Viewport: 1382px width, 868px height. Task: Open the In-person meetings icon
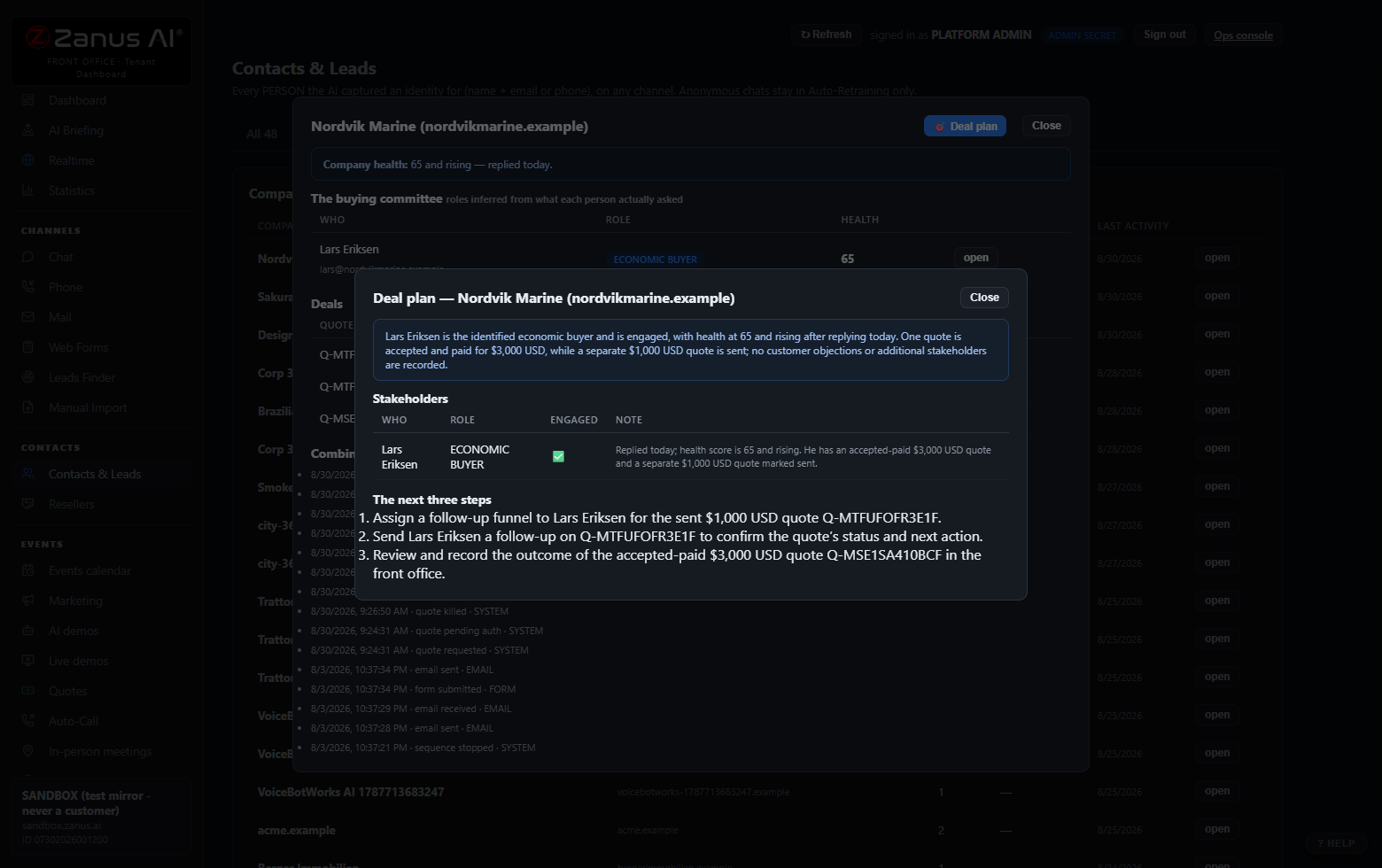[x=28, y=751]
